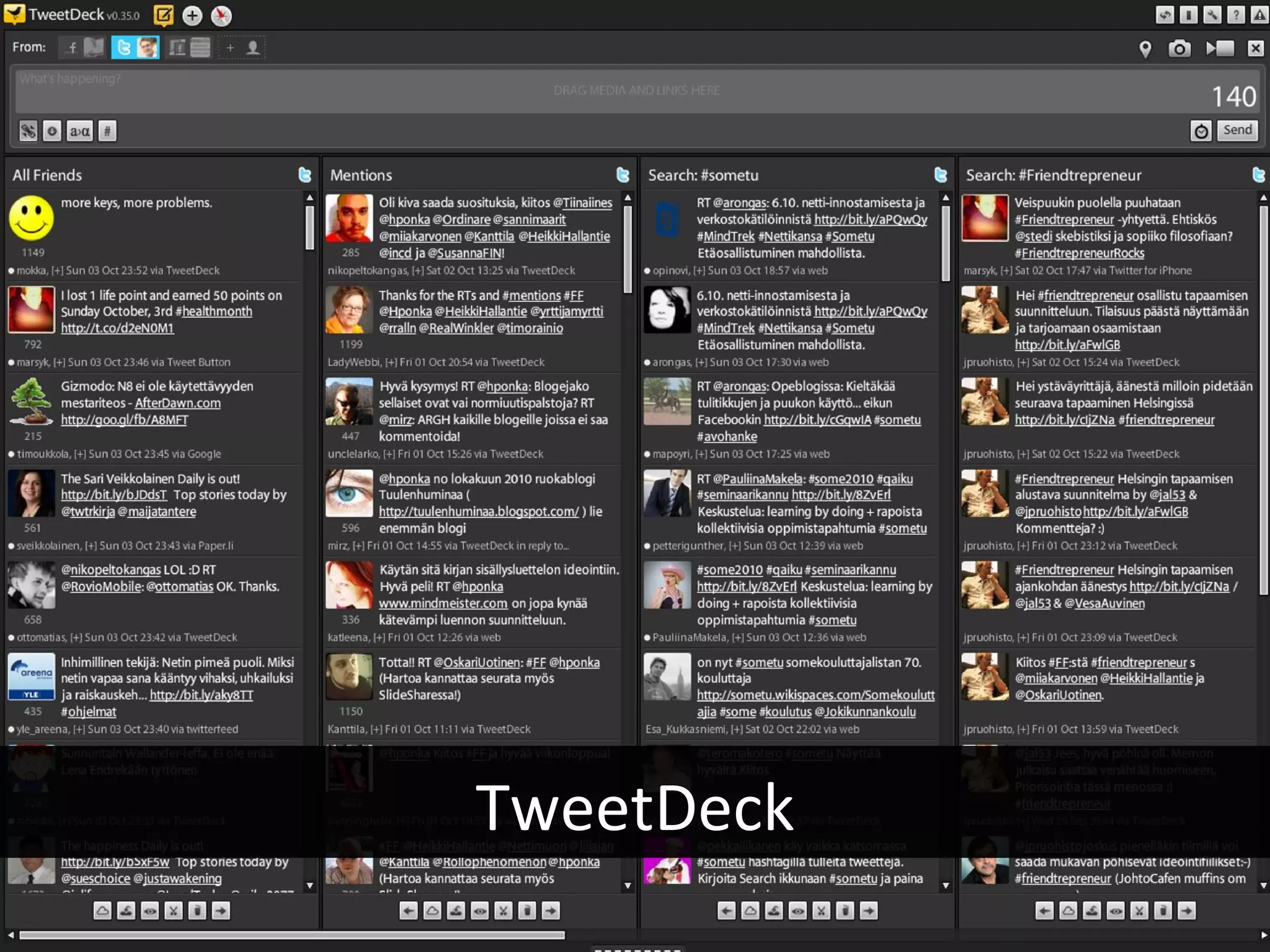Click Twitter bird icon in #sometu header
1270x952 pixels.
click(x=941, y=175)
